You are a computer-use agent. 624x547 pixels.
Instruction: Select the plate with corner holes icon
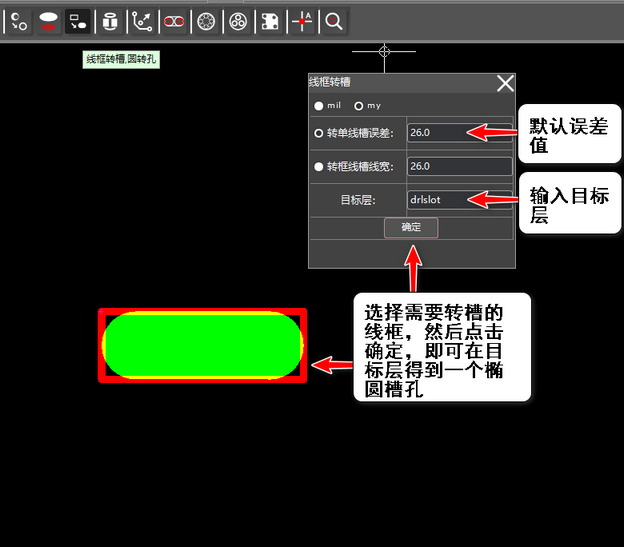click(269, 20)
